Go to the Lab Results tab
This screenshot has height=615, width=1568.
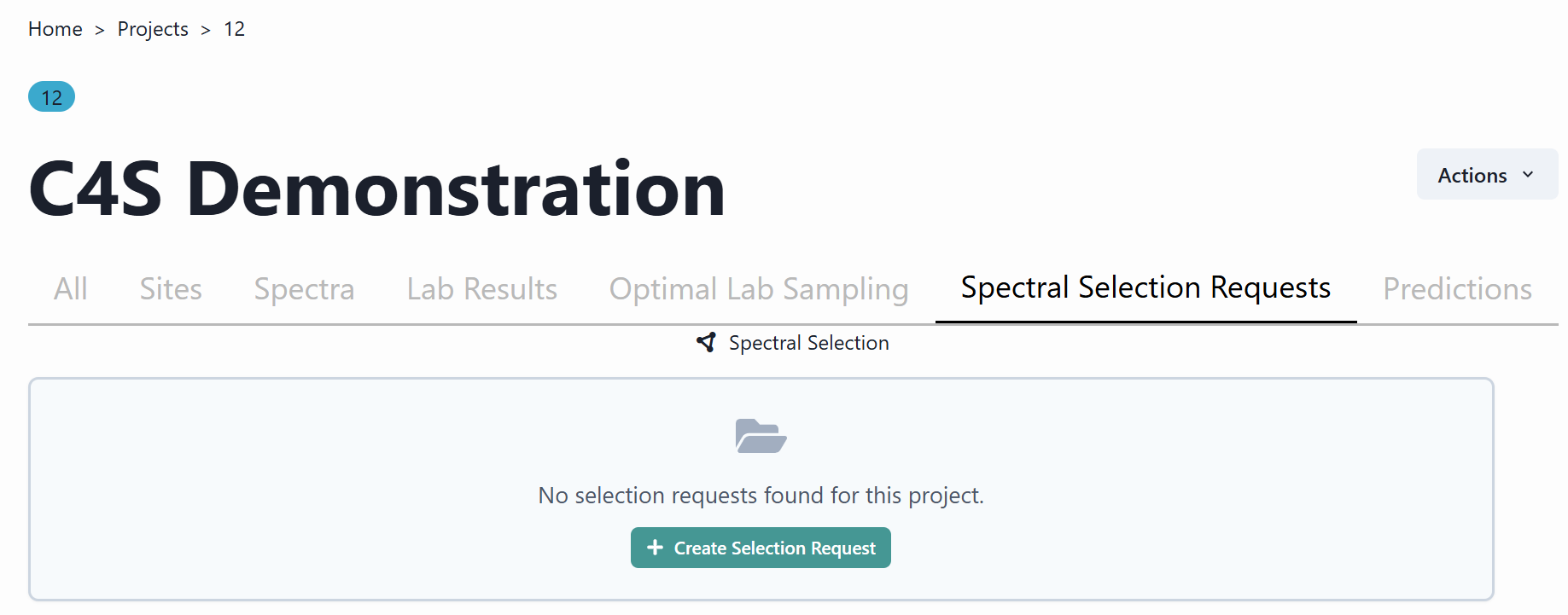(x=481, y=289)
